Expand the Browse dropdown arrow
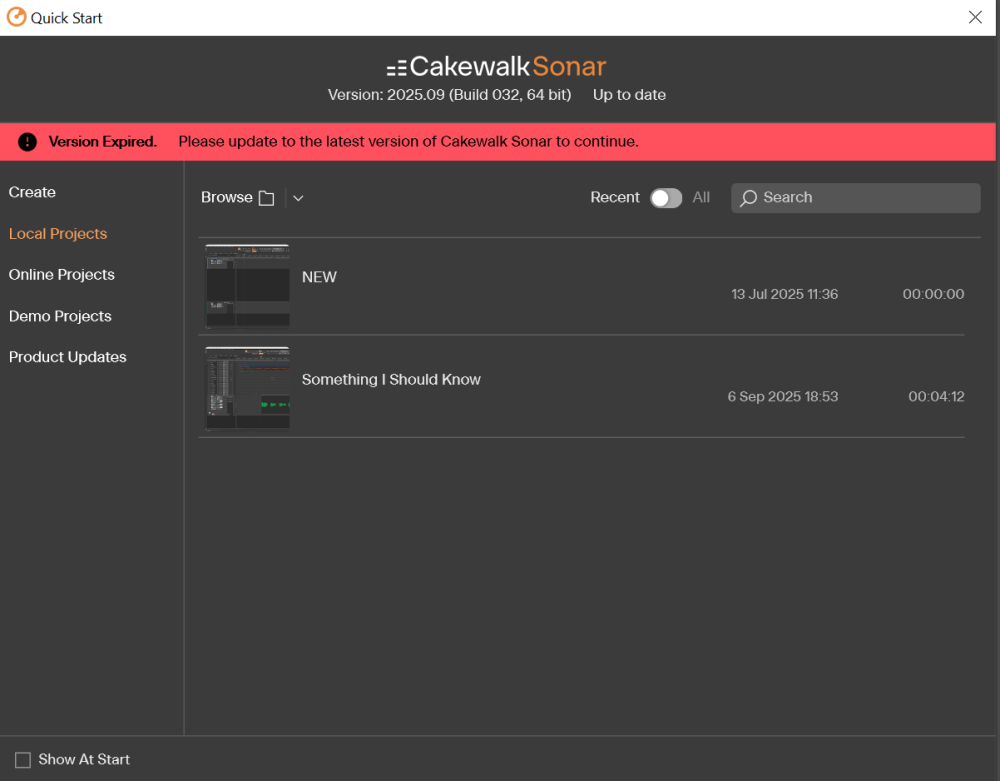 pos(298,198)
